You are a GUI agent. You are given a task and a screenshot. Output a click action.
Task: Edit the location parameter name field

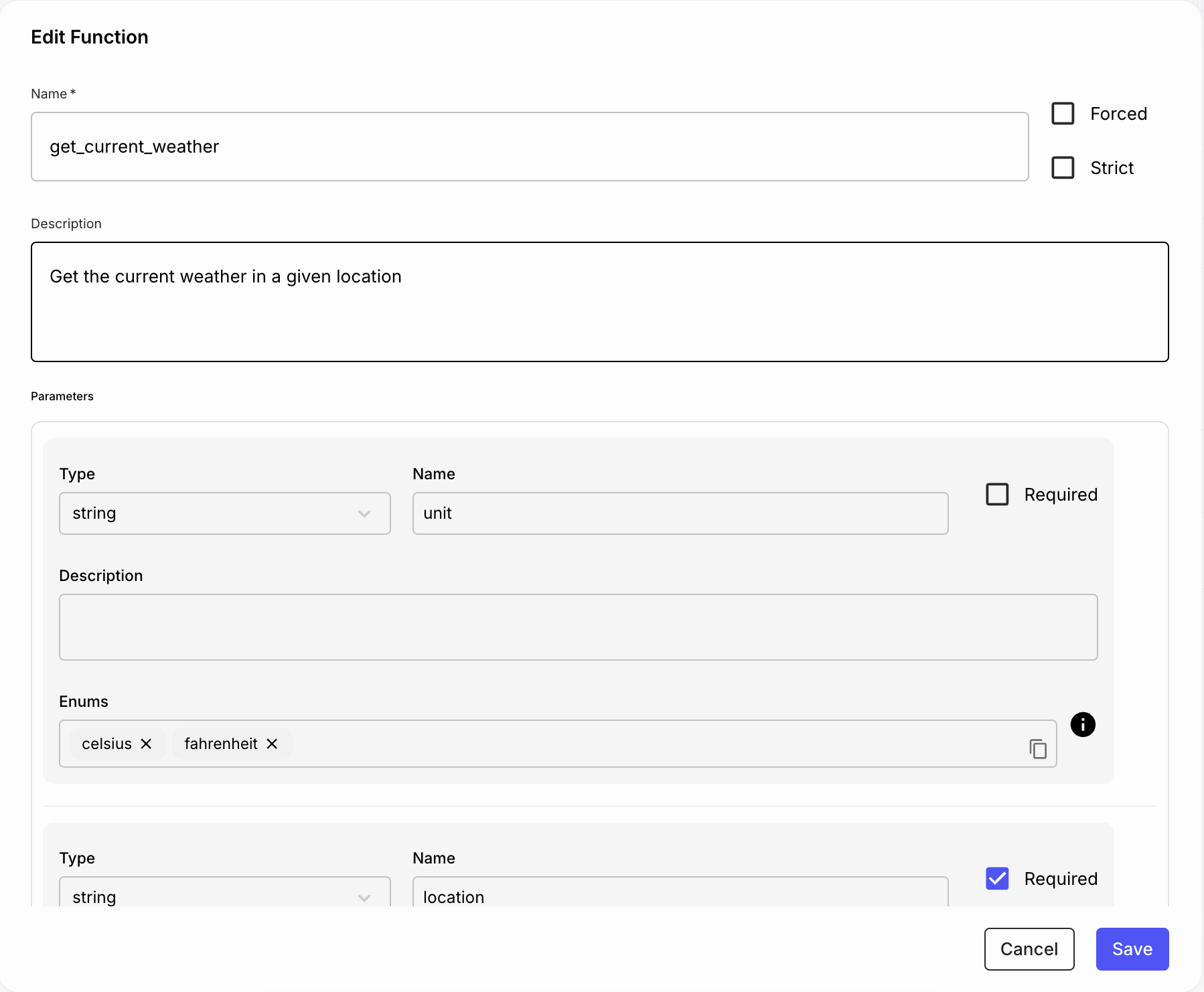tap(680, 895)
